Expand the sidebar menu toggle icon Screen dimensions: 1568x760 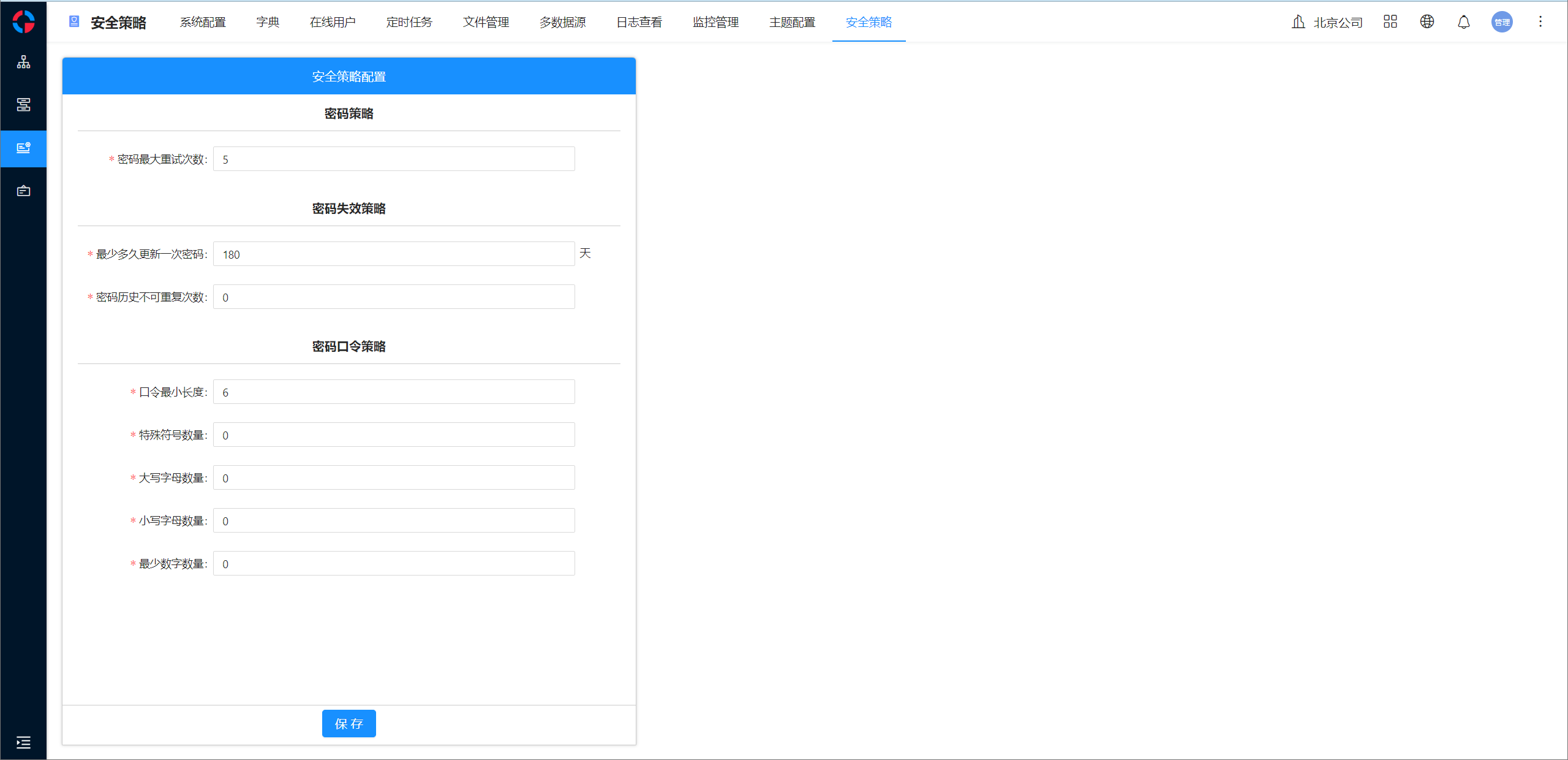click(23, 742)
